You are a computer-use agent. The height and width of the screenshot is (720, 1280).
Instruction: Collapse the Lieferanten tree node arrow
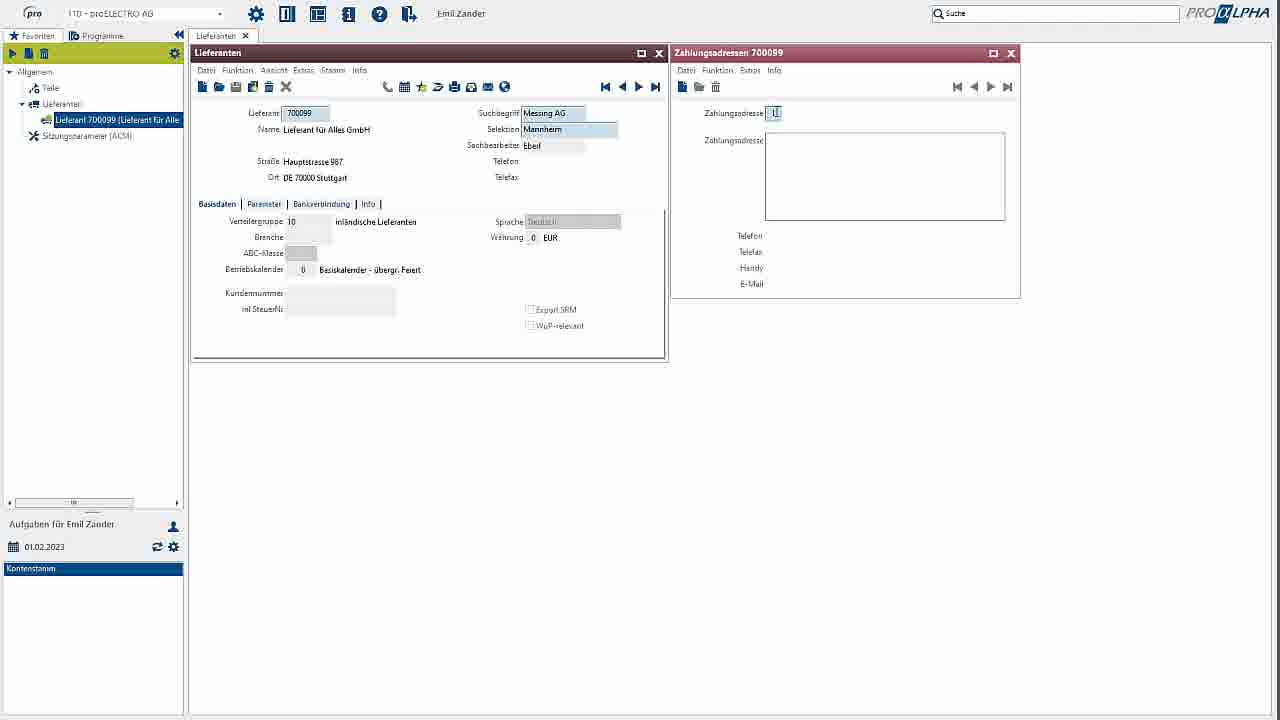[22, 104]
